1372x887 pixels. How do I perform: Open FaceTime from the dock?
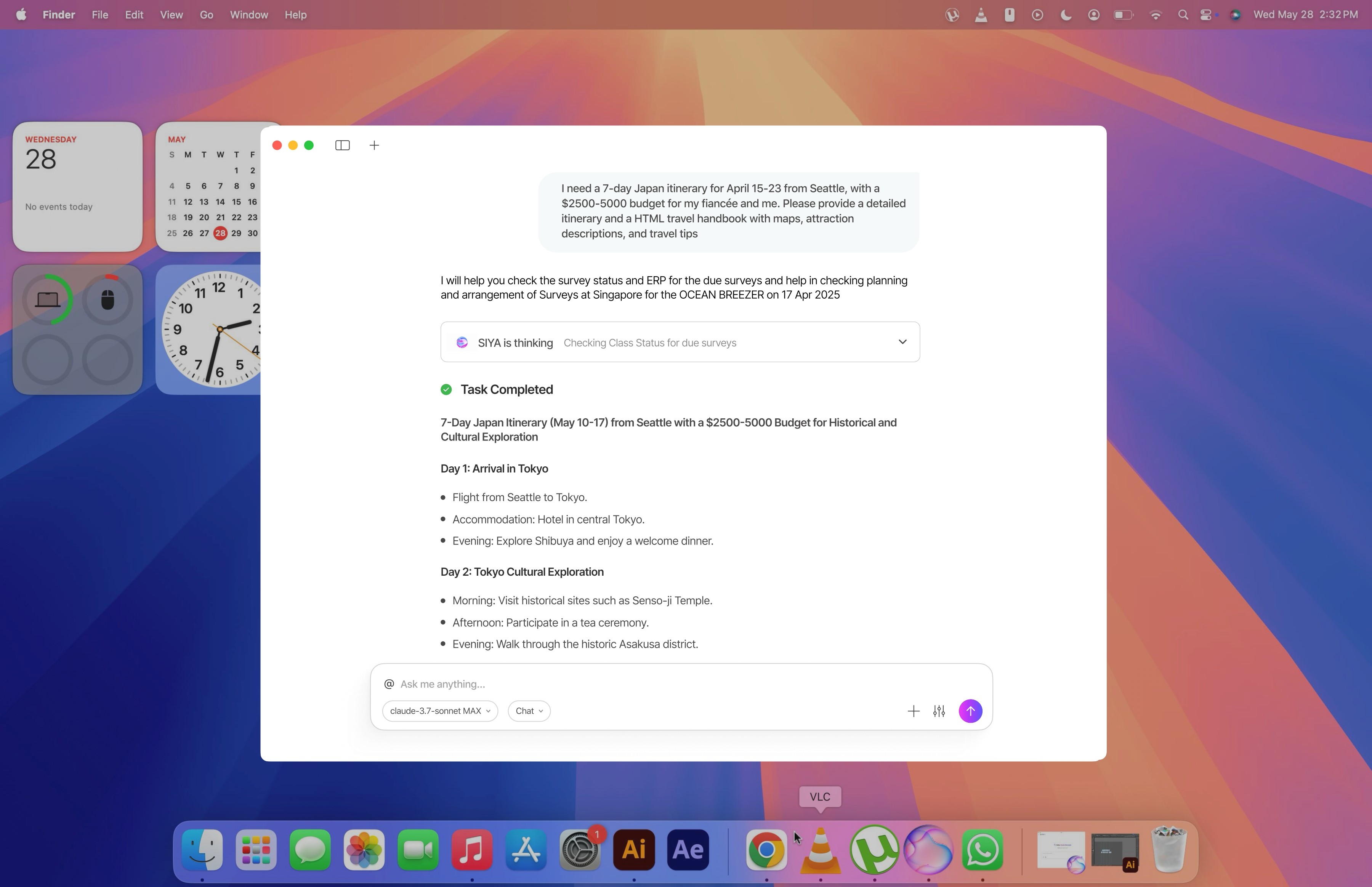point(418,850)
